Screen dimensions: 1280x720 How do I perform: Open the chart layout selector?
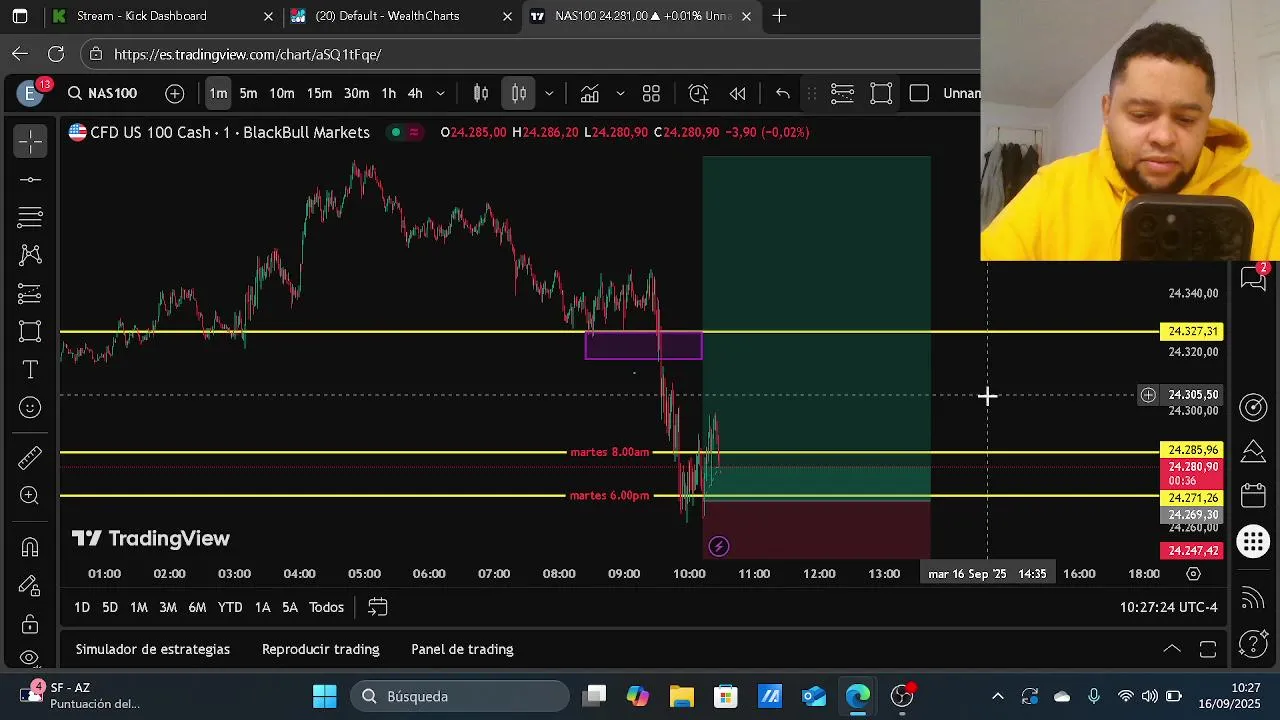919,93
